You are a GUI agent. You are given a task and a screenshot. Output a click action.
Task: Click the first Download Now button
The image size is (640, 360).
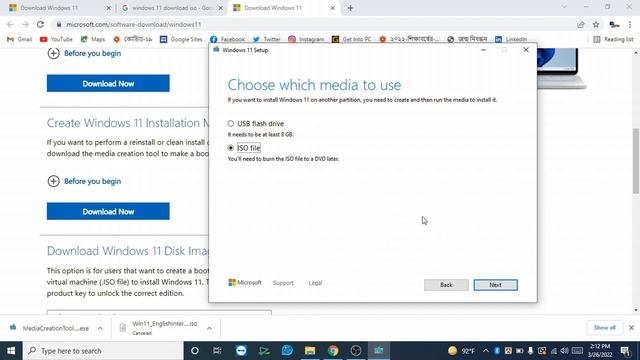(108, 83)
